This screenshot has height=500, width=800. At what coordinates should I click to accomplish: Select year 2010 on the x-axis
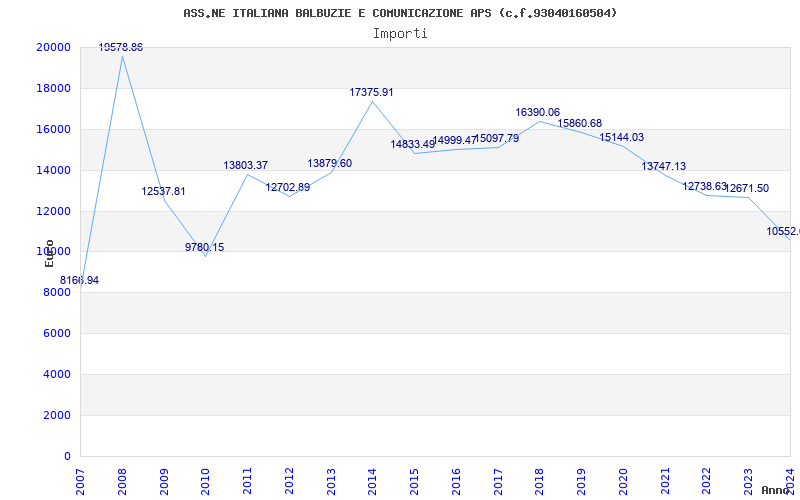(x=206, y=478)
